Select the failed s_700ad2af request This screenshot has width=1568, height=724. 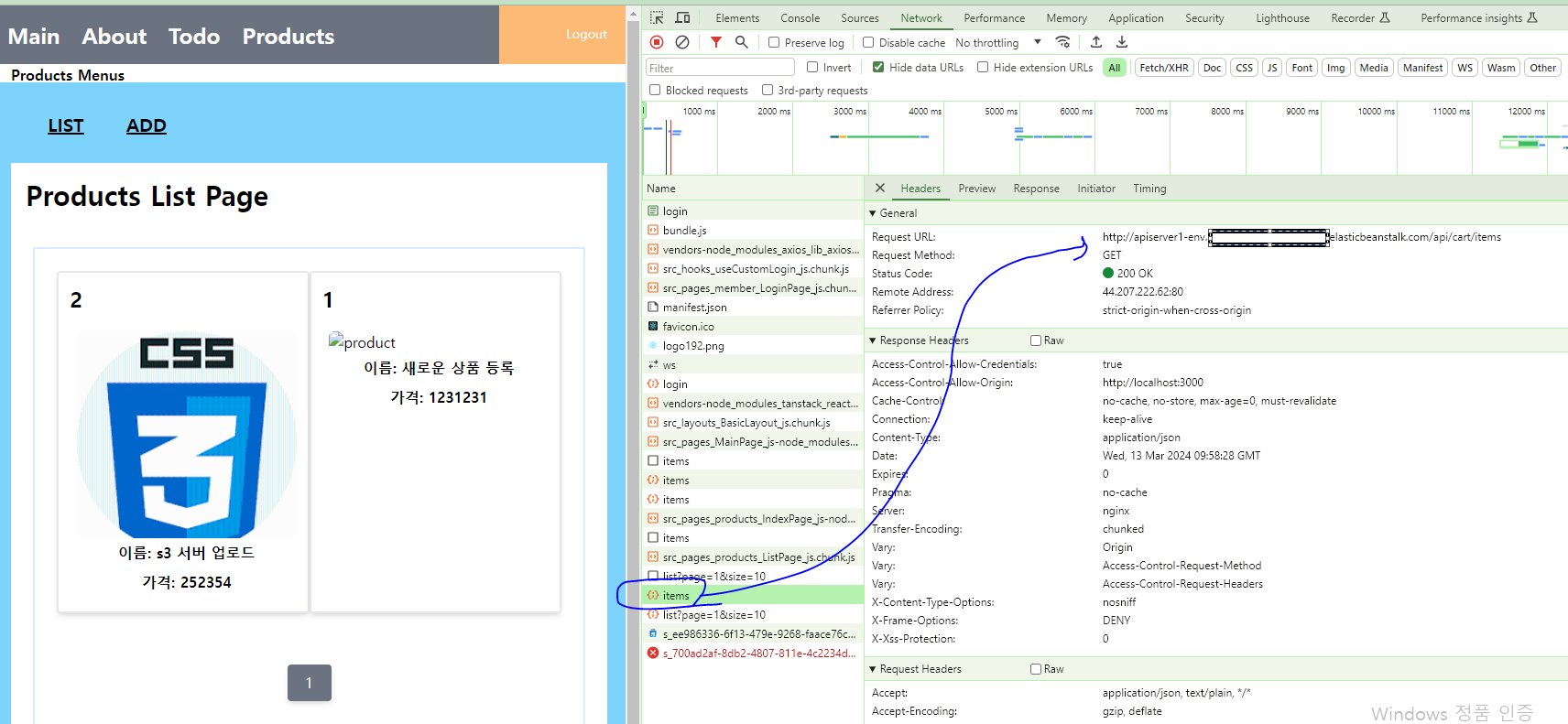[753, 654]
